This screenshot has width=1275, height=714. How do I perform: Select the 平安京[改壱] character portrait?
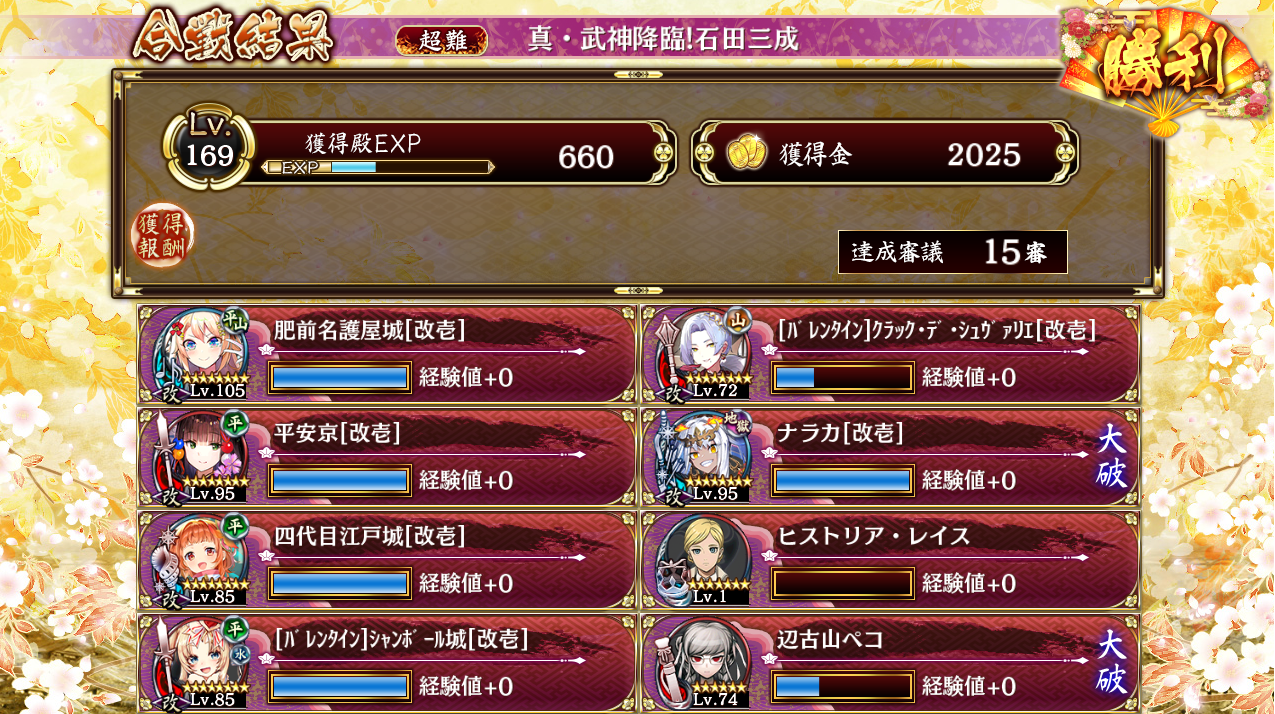201,458
